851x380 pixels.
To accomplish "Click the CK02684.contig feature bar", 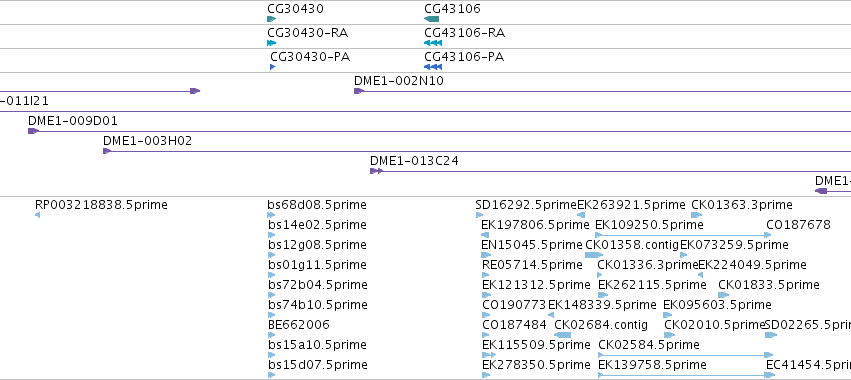I will [562, 335].
